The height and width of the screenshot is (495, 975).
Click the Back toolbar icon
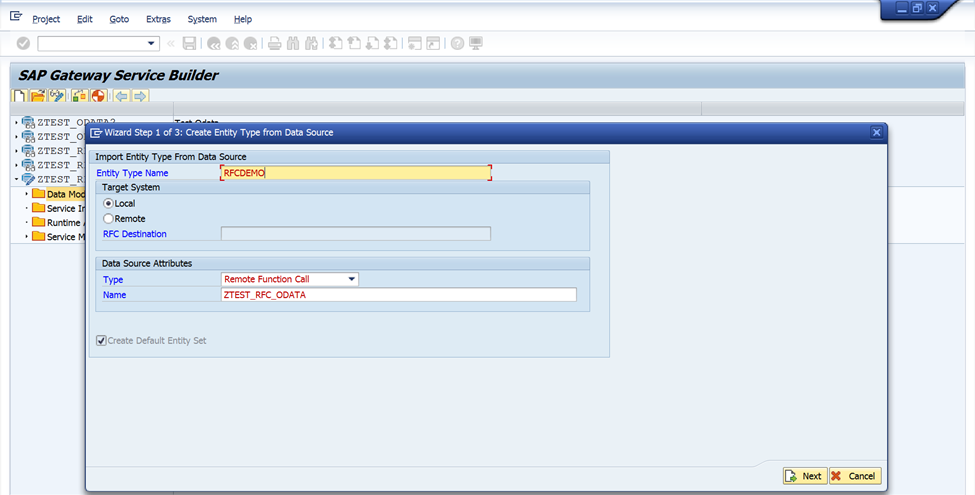click(214, 44)
